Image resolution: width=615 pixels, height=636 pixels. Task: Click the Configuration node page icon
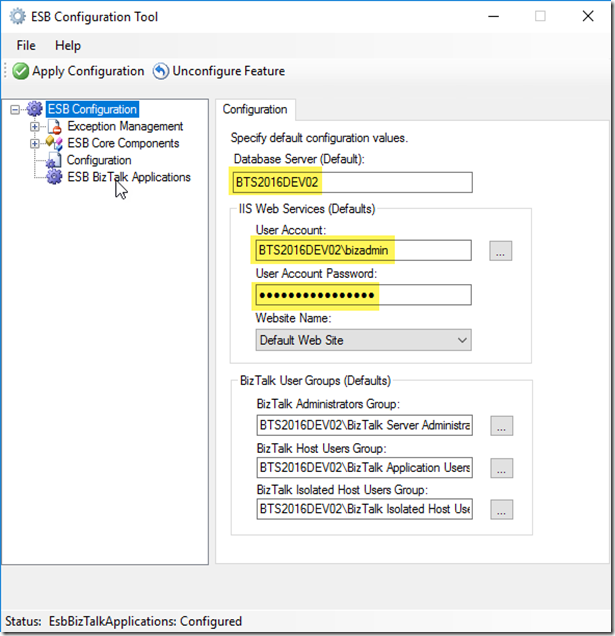[54, 160]
